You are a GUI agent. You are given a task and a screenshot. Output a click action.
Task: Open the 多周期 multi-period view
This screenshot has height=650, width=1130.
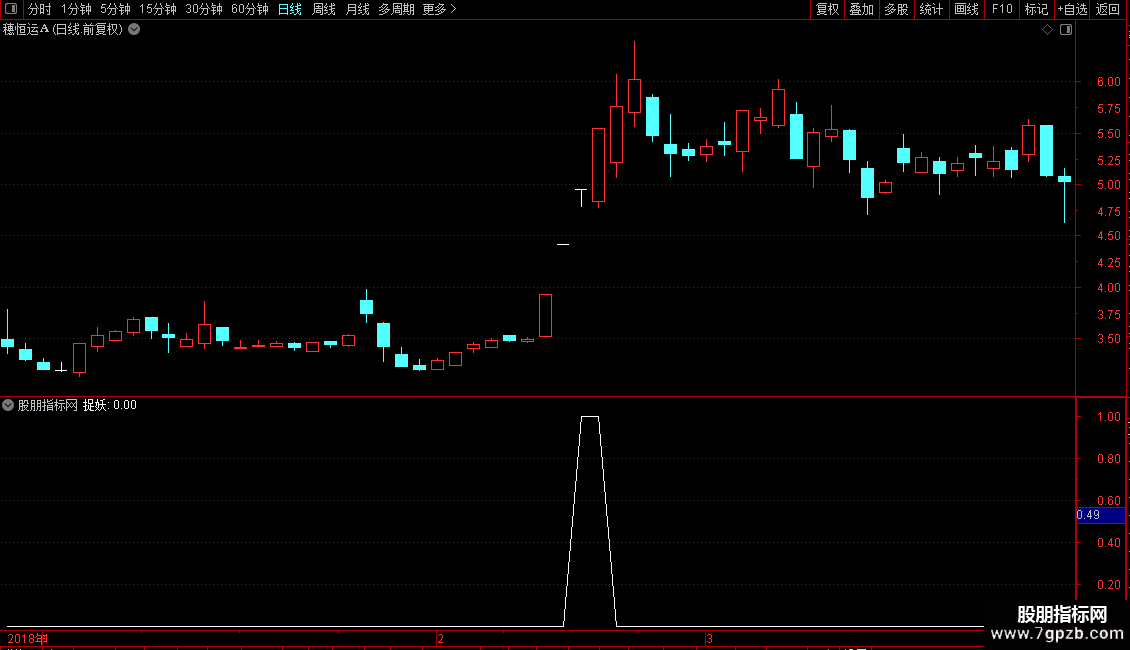[396, 9]
